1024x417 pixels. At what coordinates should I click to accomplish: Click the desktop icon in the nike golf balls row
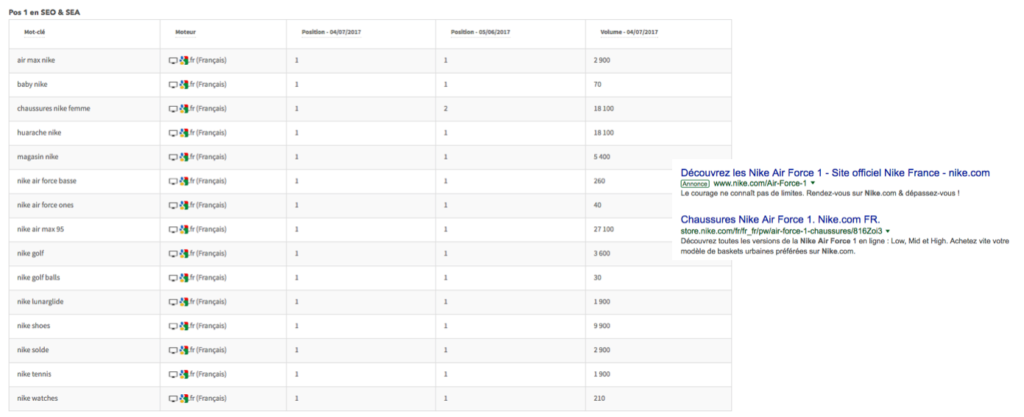[x=173, y=278]
